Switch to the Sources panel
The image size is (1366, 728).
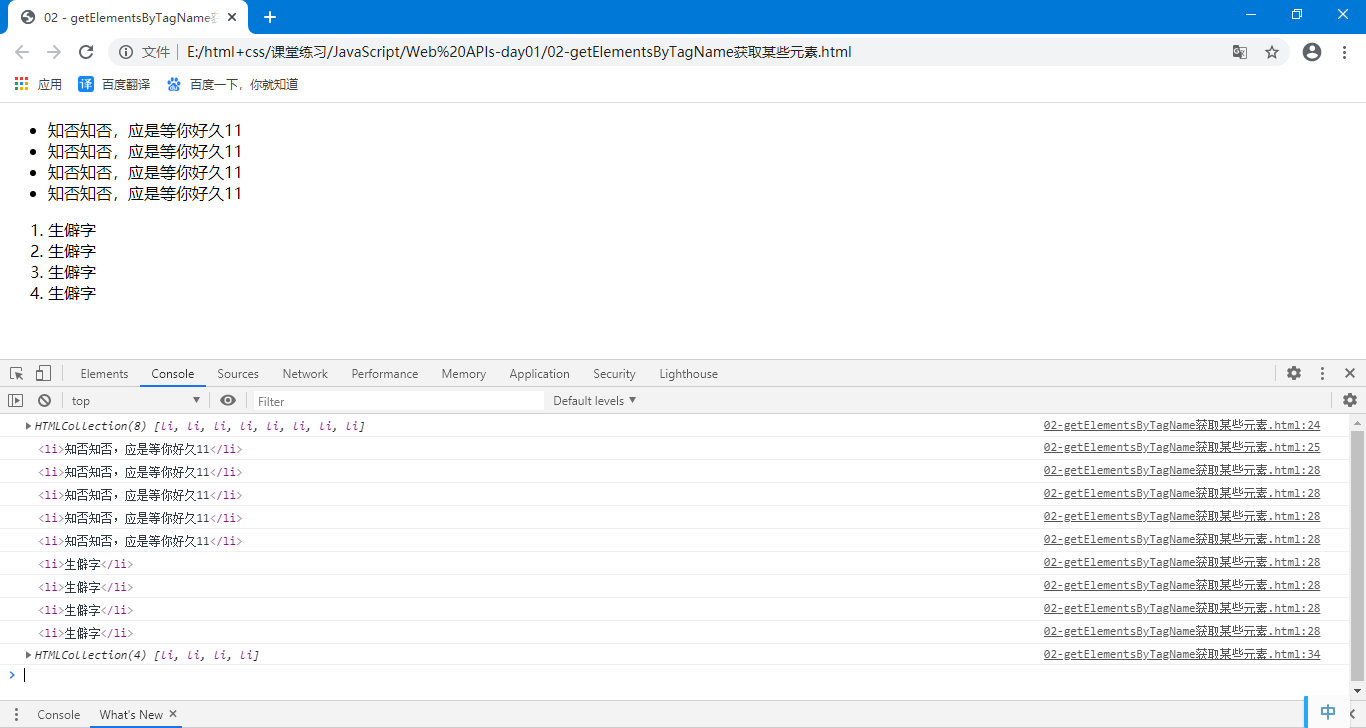[x=238, y=374]
